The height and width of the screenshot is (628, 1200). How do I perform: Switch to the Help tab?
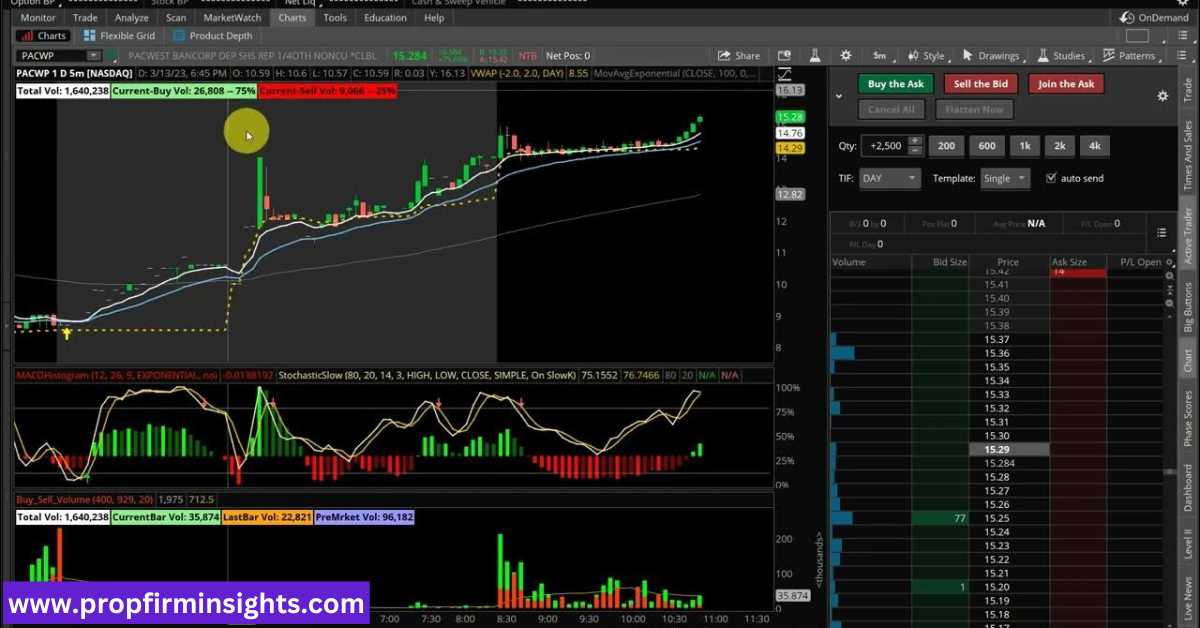tap(434, 18)
